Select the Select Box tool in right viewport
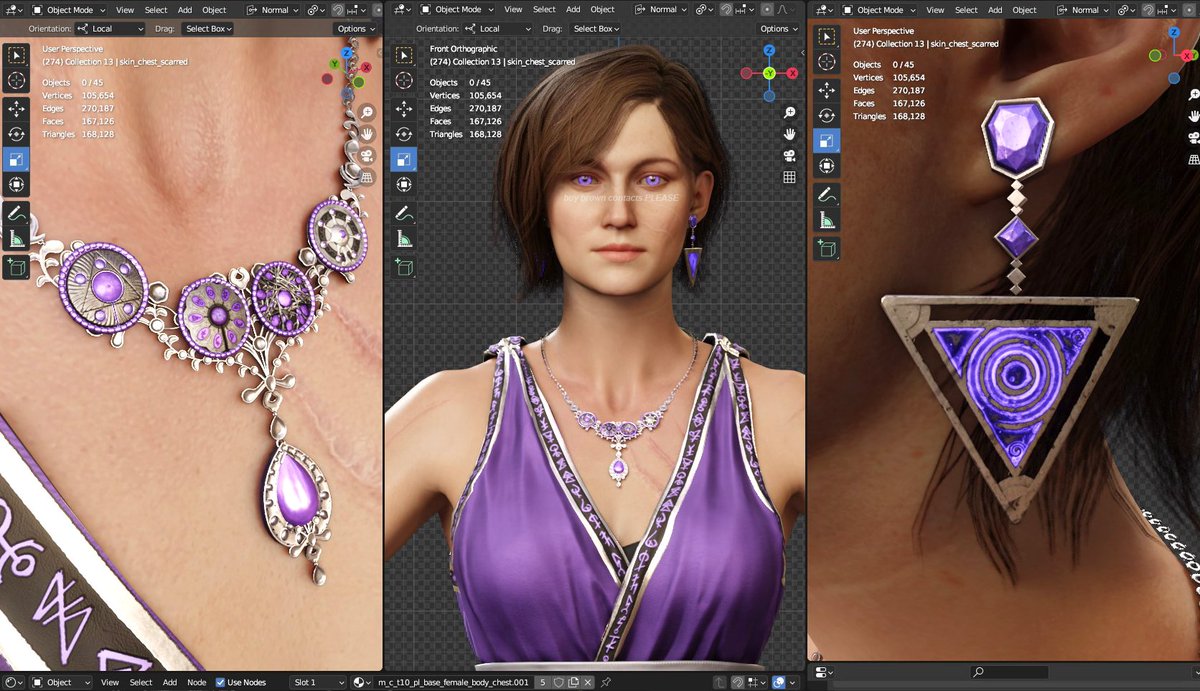The width and height of the screenshot is (1200, 691). (x=827, y=37)
